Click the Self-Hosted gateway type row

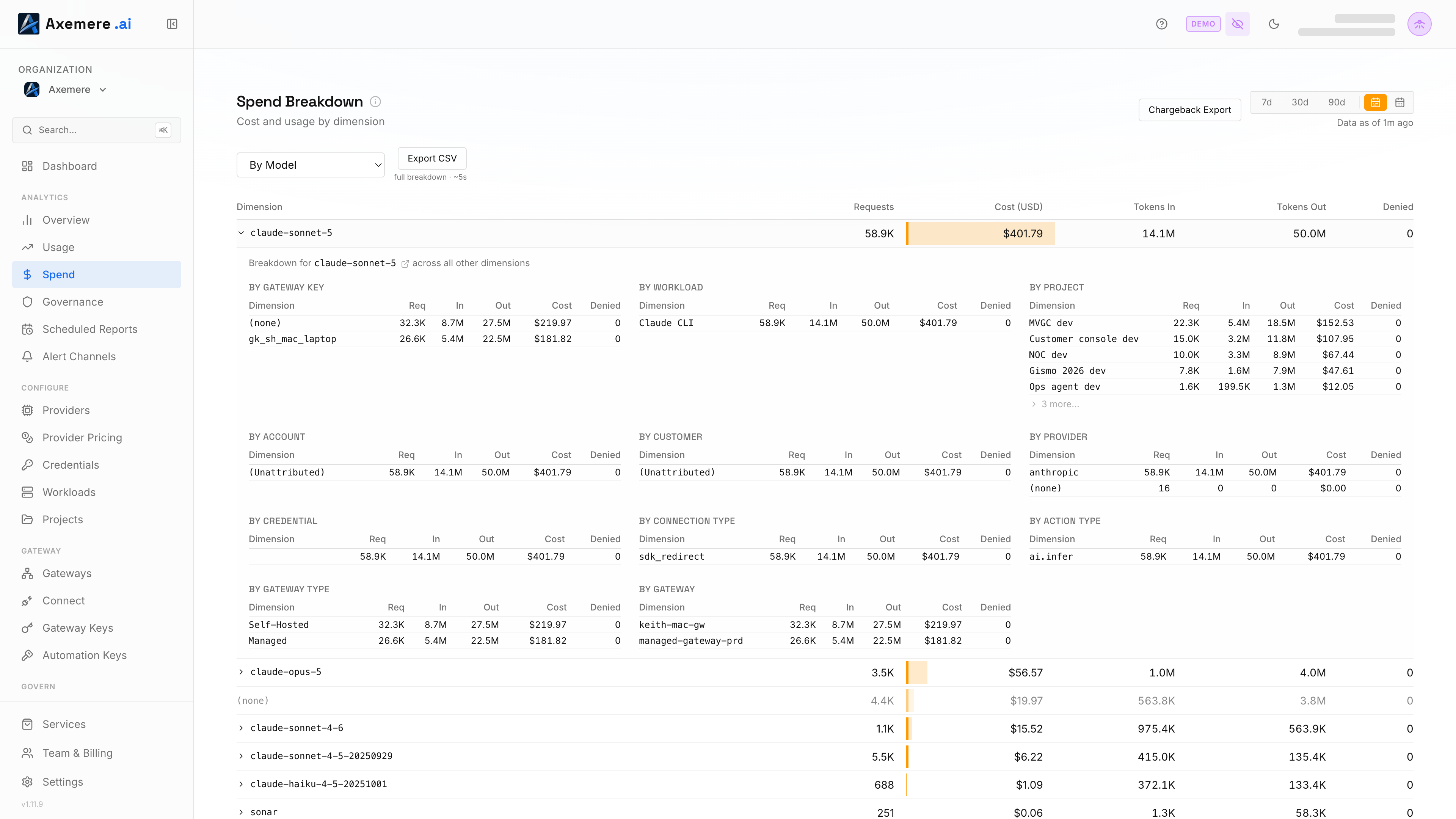(434, 624)
